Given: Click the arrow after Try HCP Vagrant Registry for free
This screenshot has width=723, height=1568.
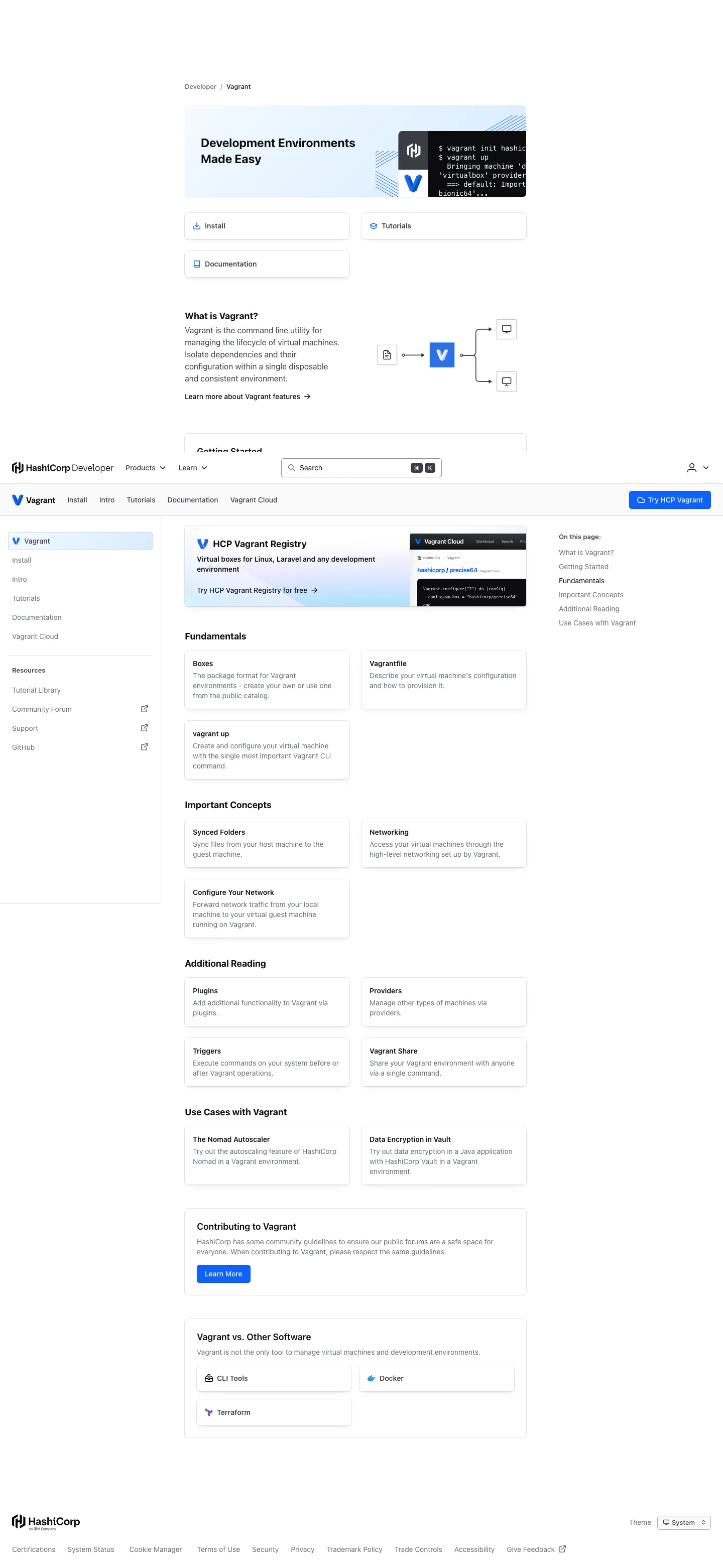Looking at the screenshot, I should (x=314, y=590).
